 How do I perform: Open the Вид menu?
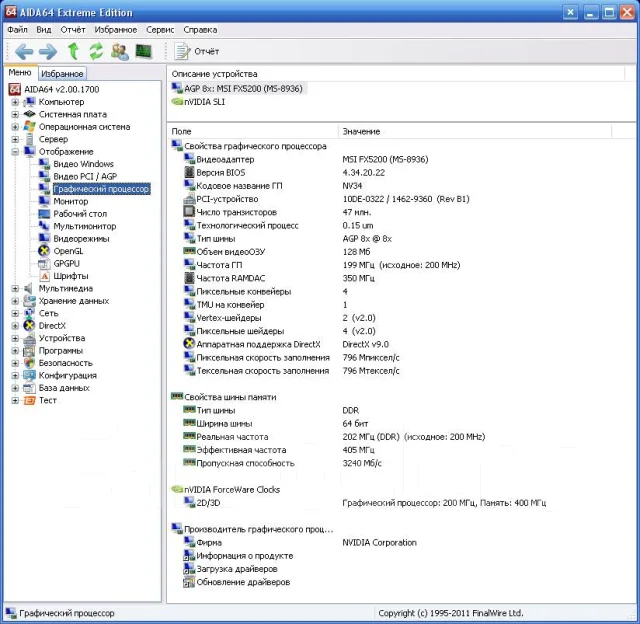coord(44,30)
